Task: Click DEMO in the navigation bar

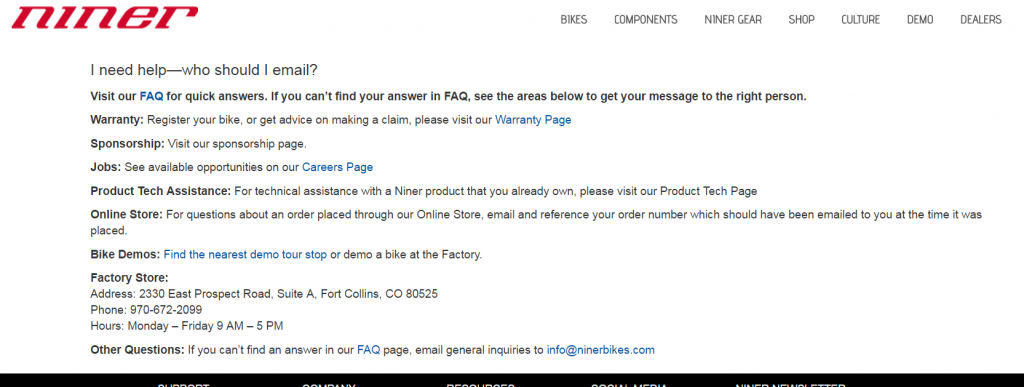Action: coord(920,20)
